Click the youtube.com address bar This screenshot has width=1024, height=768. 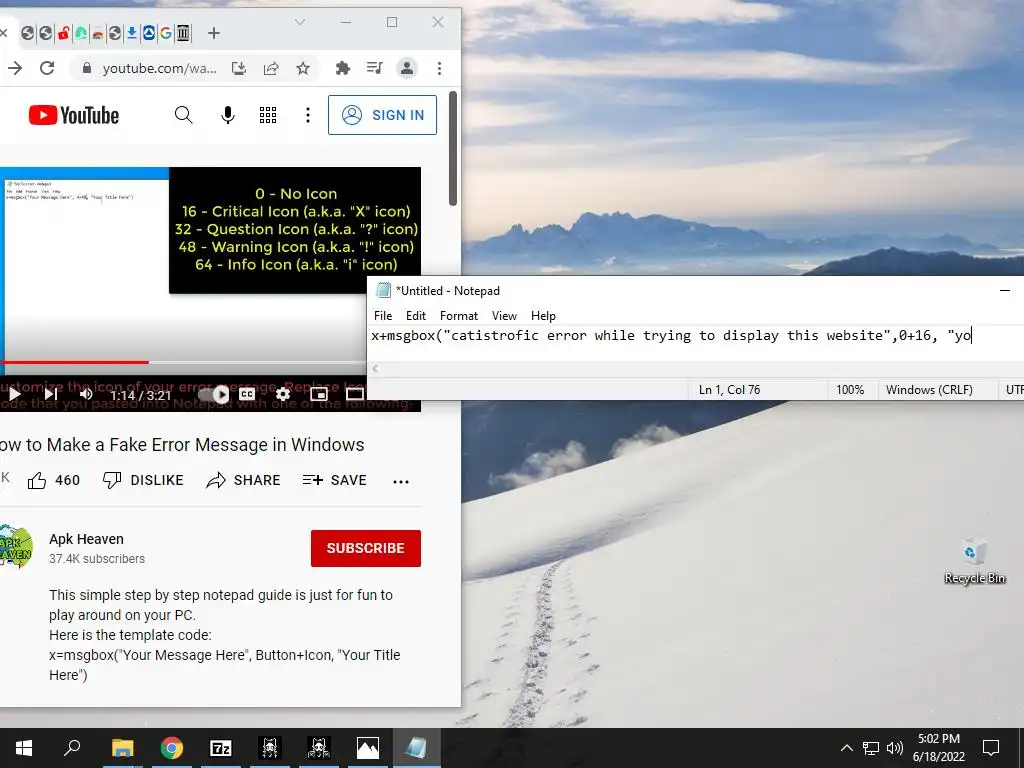(x=159, y=68)
